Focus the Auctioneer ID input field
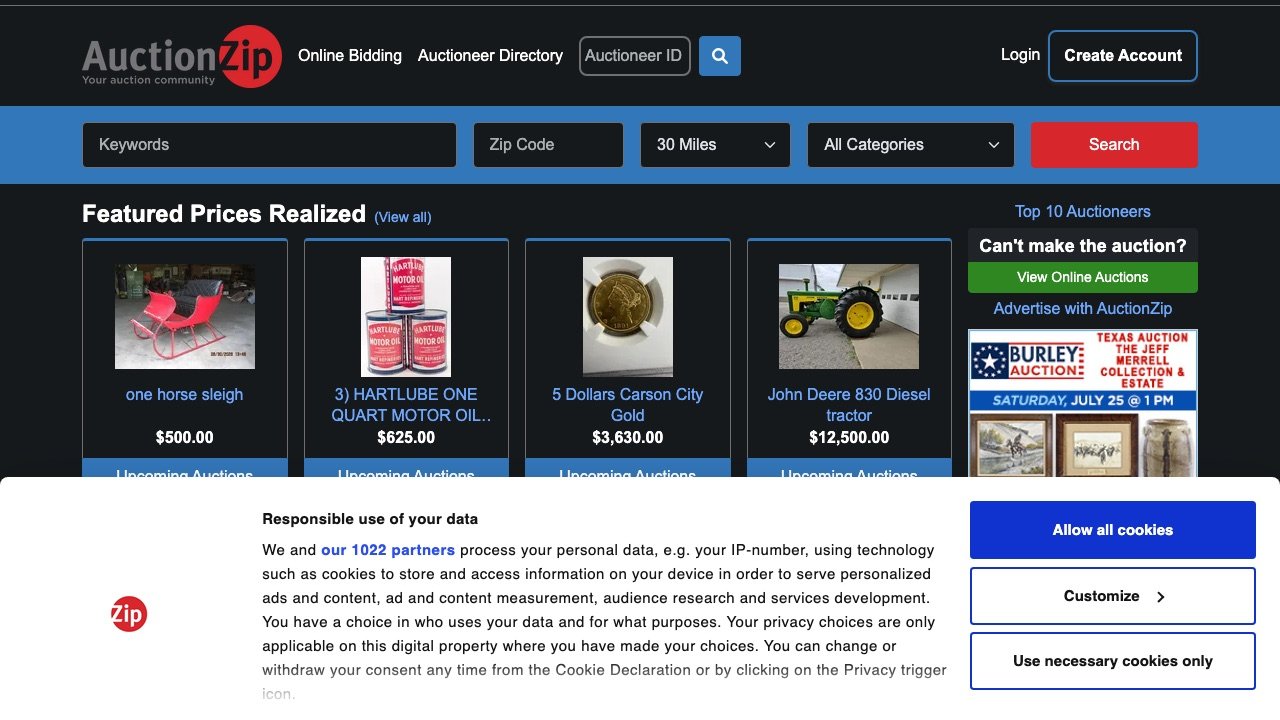The height and width of the screenshot is (720, 1280). coord(635,56)
